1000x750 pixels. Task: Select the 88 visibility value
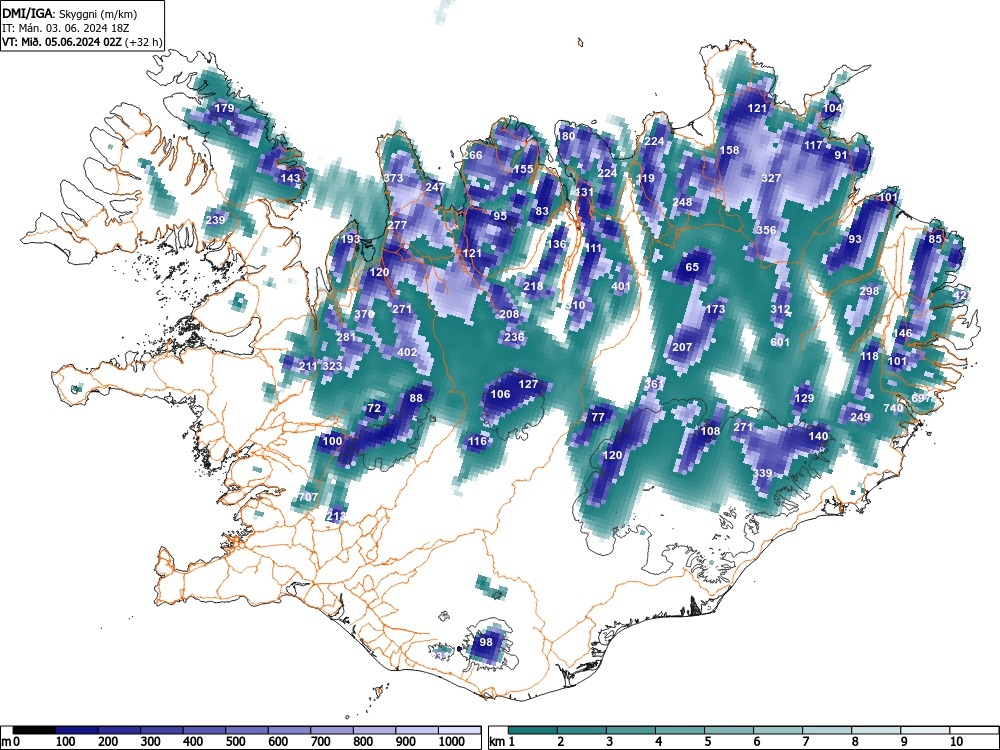point(416,398)
